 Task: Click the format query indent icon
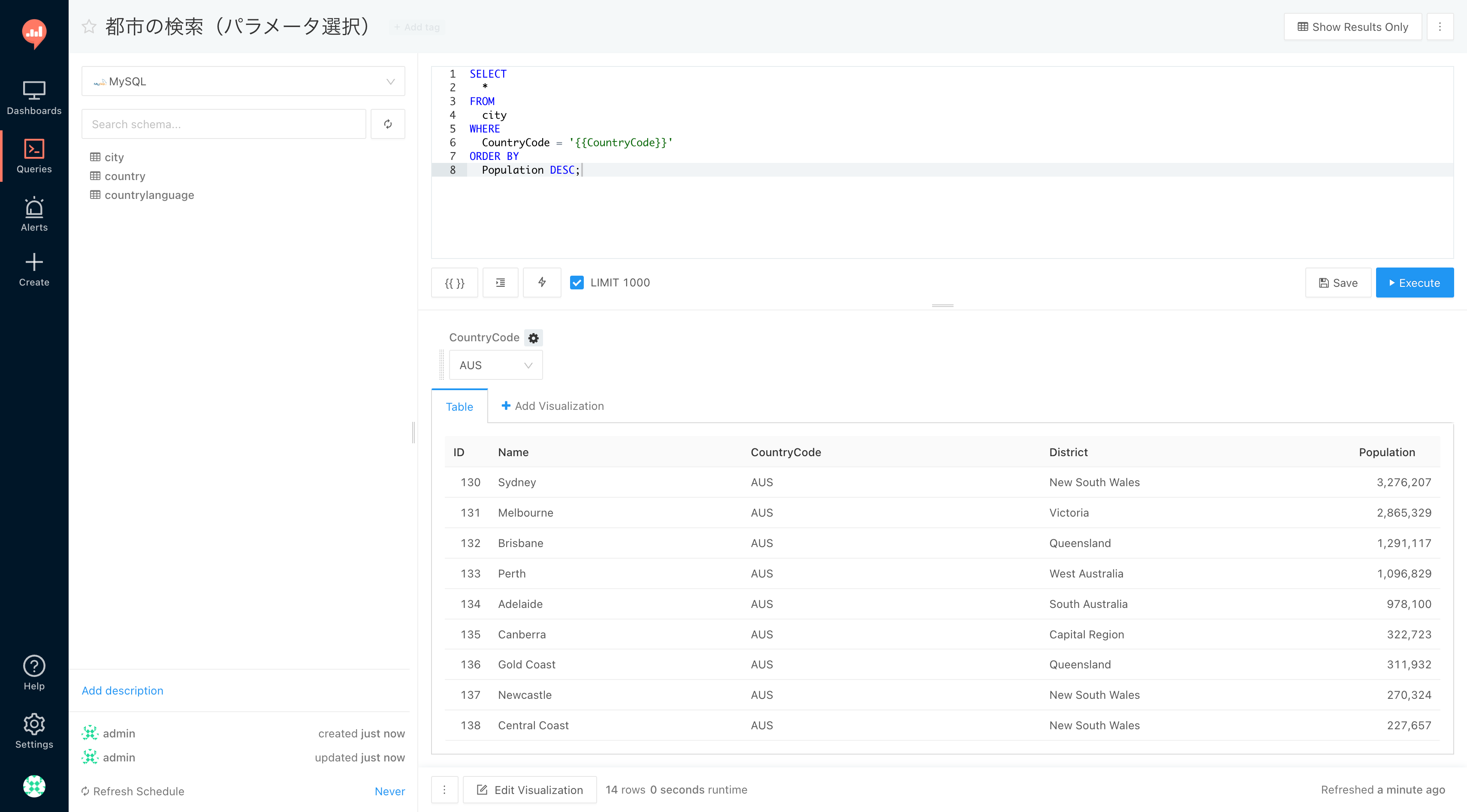coord(500,283)
